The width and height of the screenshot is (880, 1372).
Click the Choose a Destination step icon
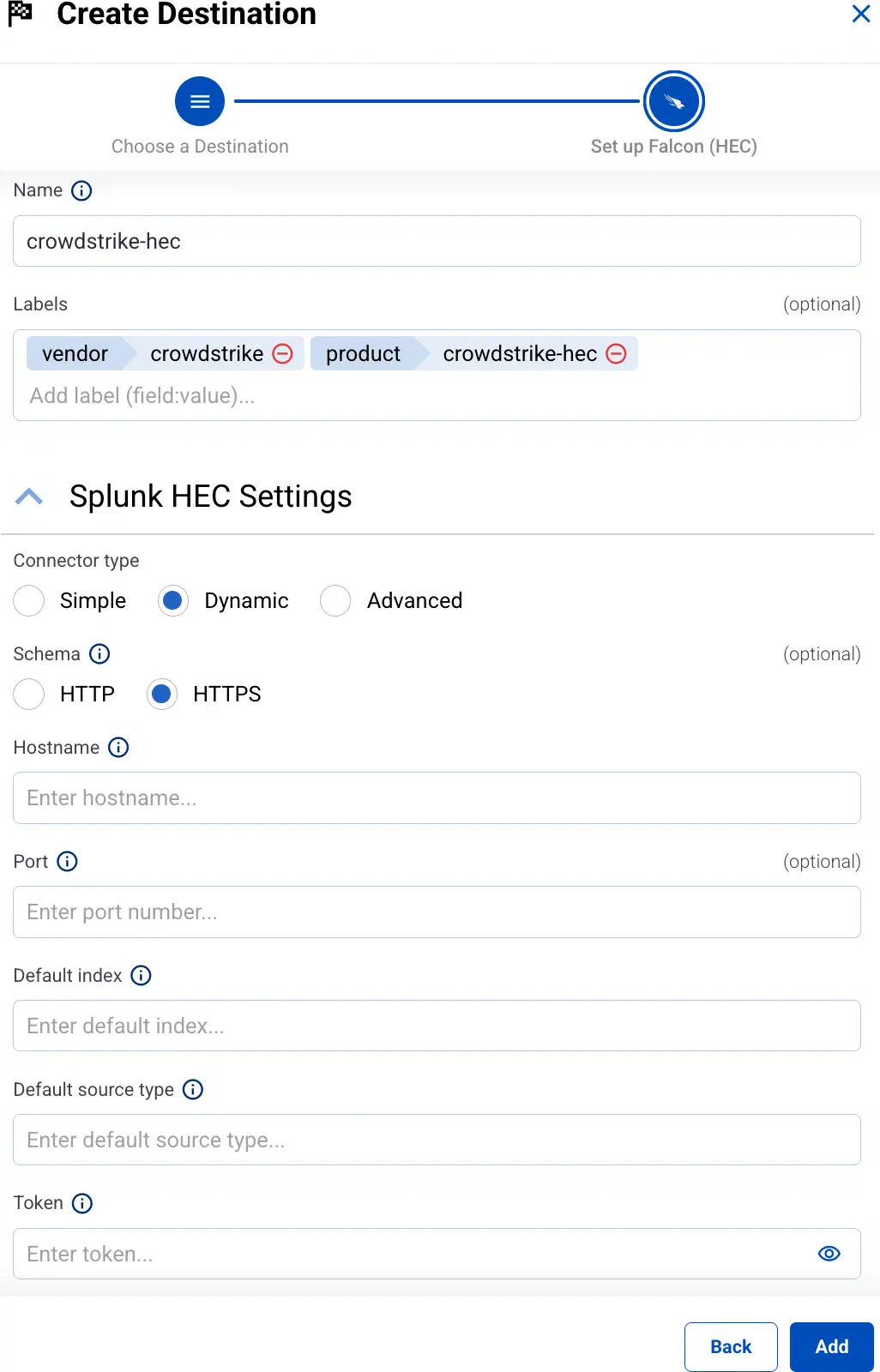point(200,101)
